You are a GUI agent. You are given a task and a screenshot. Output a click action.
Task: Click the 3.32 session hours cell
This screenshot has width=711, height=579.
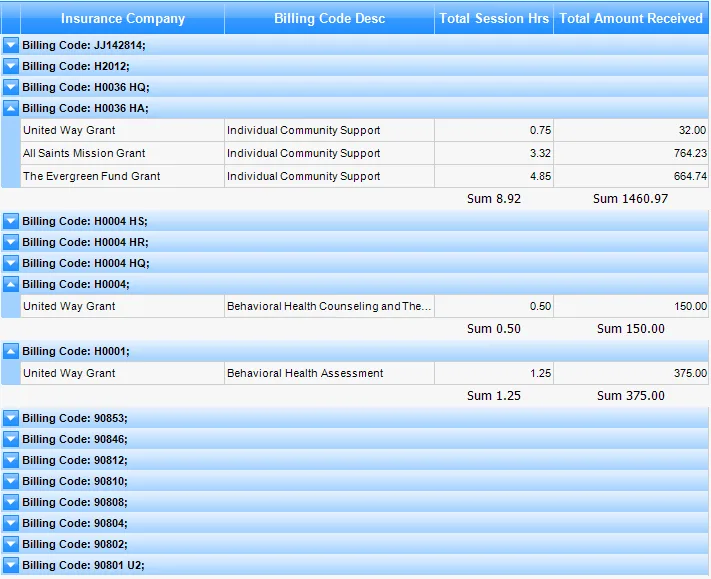[x=494, y=153]
